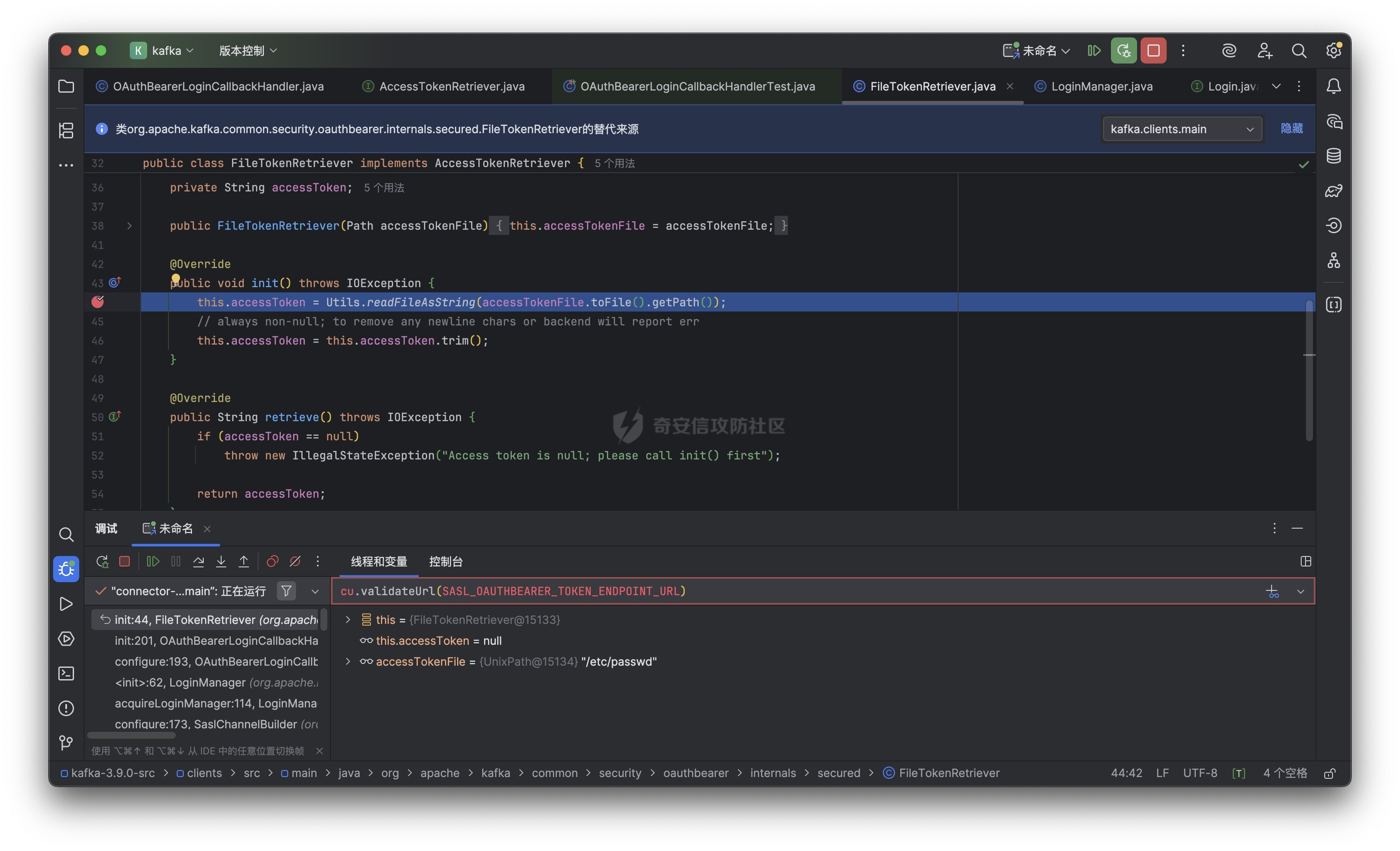
Task: Open the Debug tool window bug icon
Action: click(x=66, y=569)
